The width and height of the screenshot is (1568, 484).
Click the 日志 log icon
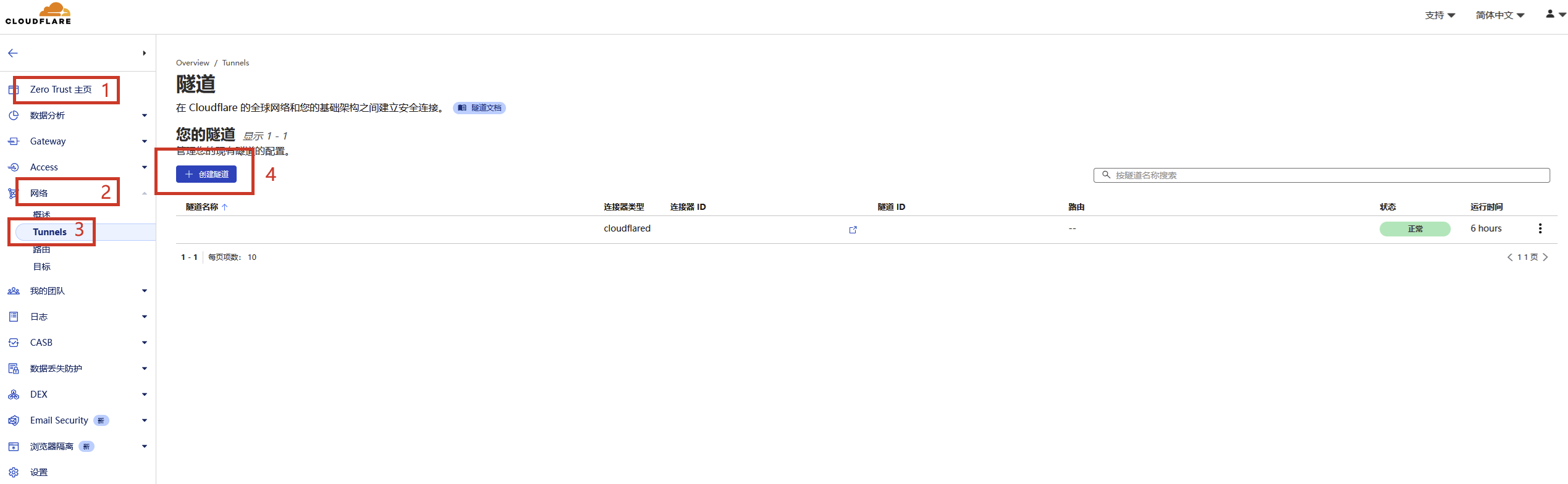[x=14, y=317]
